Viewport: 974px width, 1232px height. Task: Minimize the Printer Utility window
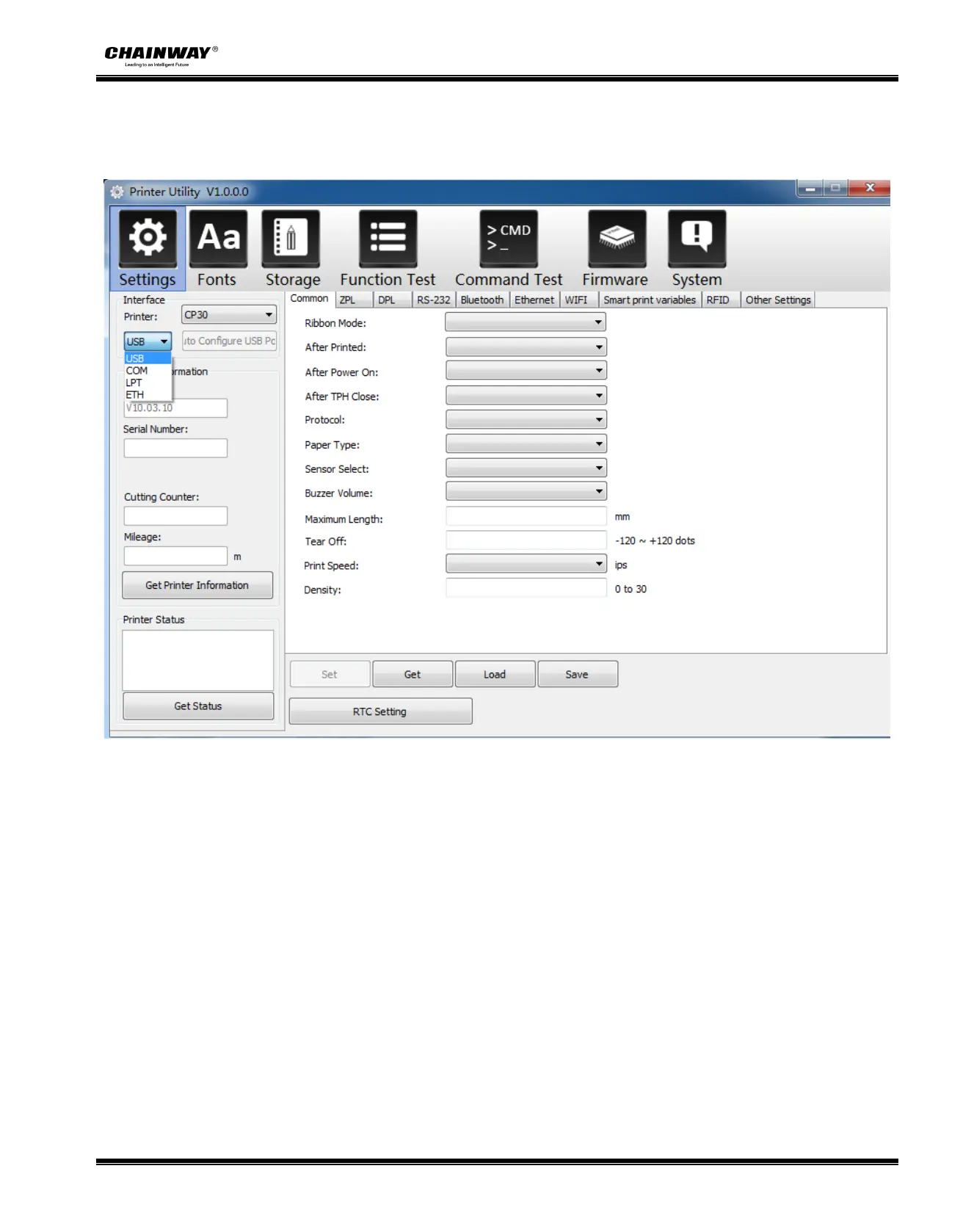810,189
